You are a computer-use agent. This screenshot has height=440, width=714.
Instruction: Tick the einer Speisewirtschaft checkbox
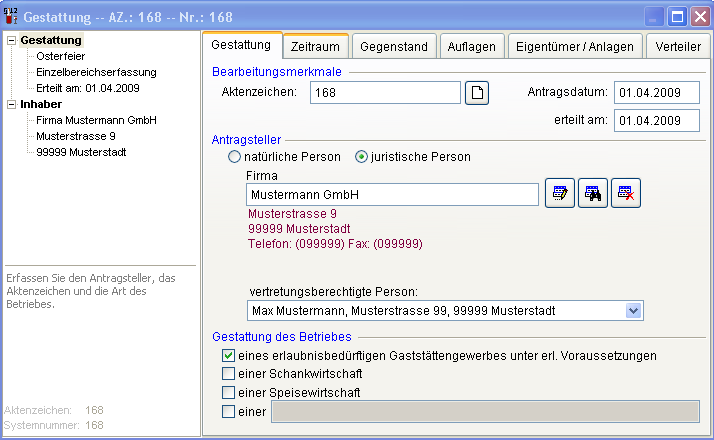pyautogui.click(x=228, y=393)
